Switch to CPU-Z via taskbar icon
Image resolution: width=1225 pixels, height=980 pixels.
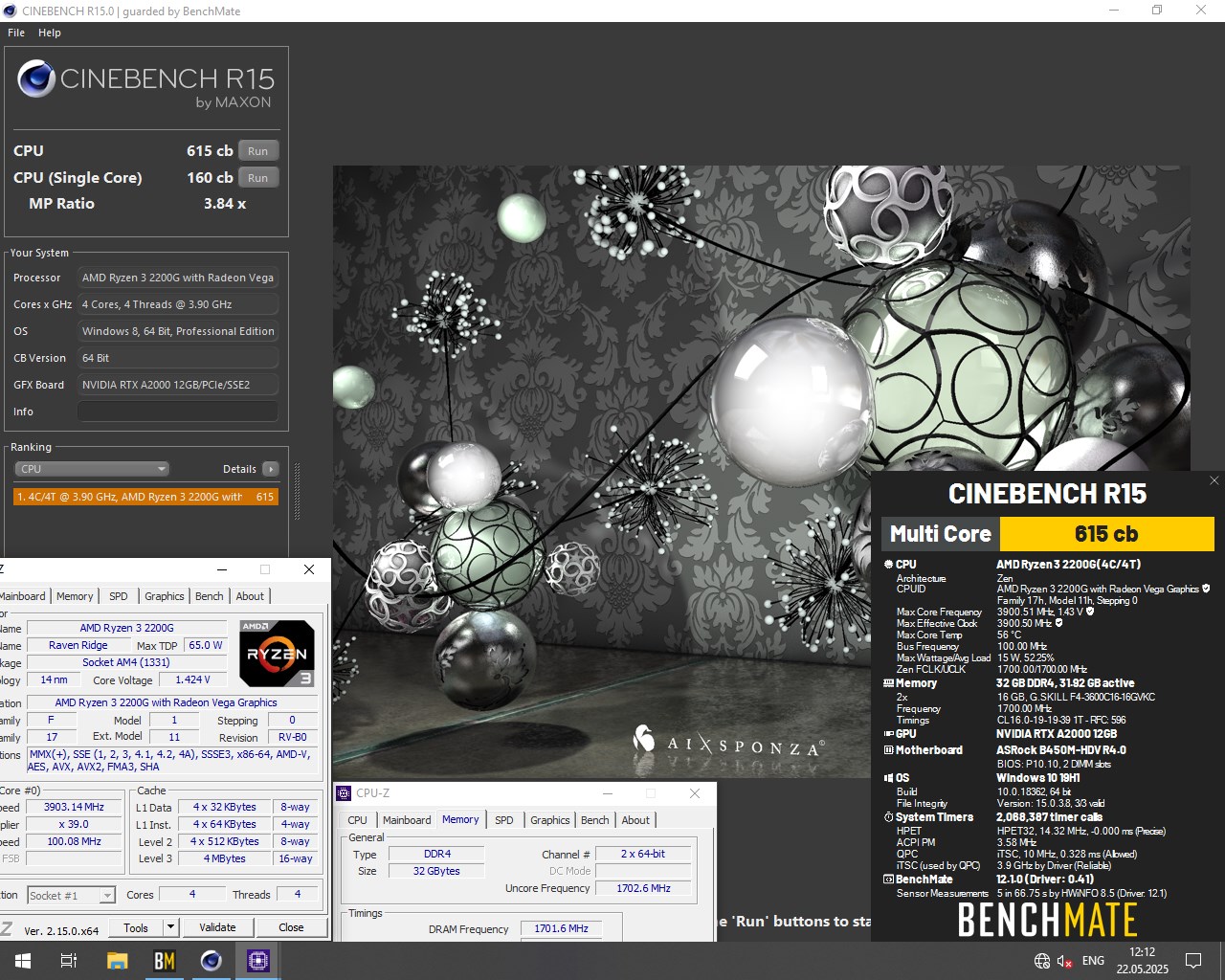(x=258, y=961)
